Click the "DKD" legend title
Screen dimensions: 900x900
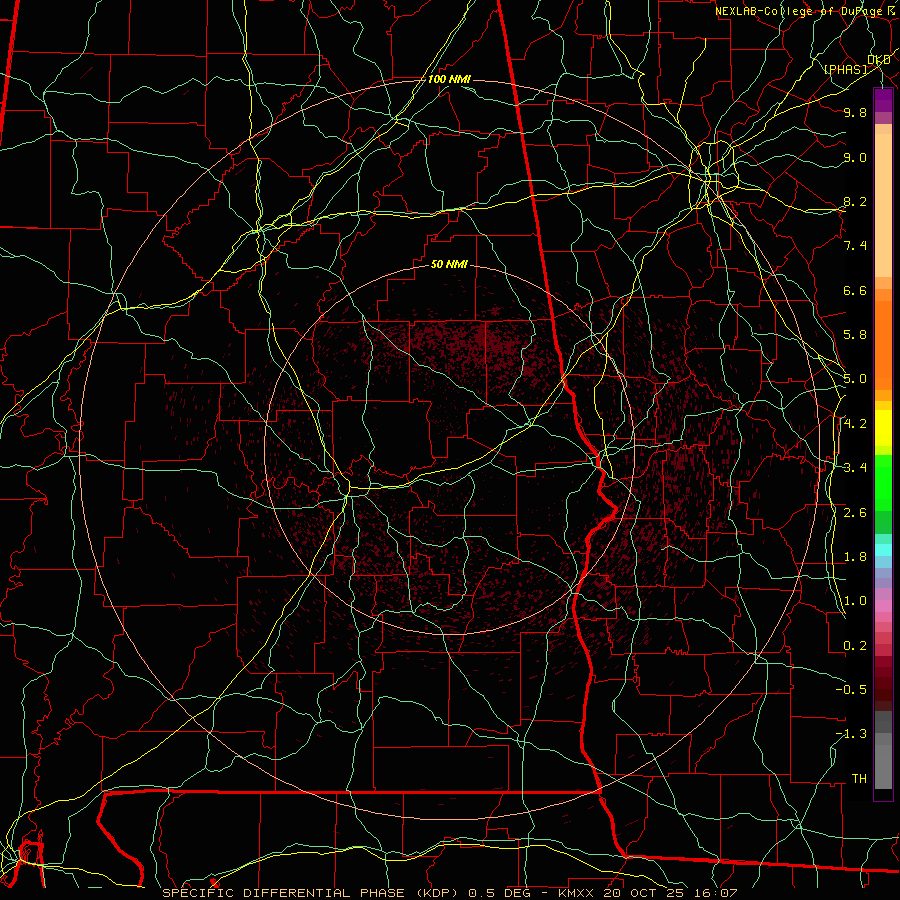pyautogui.click(x=879, y=60)
